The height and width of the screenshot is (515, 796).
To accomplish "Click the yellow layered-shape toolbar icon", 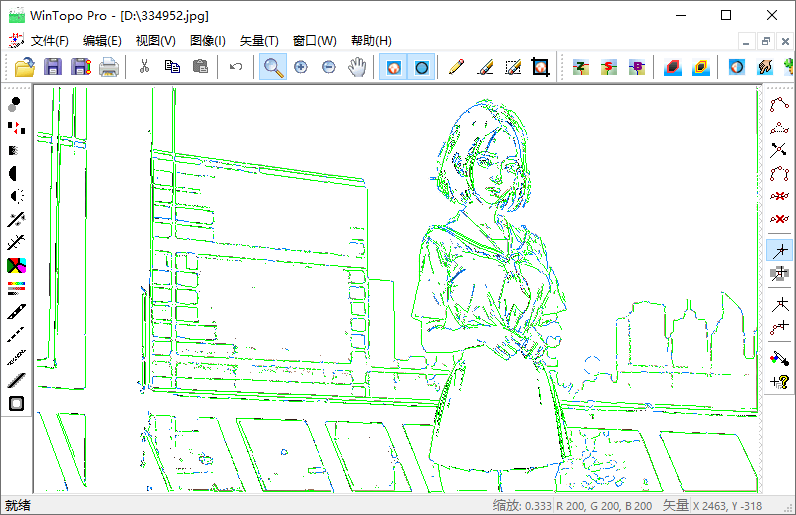I will [x=701, y=67].
